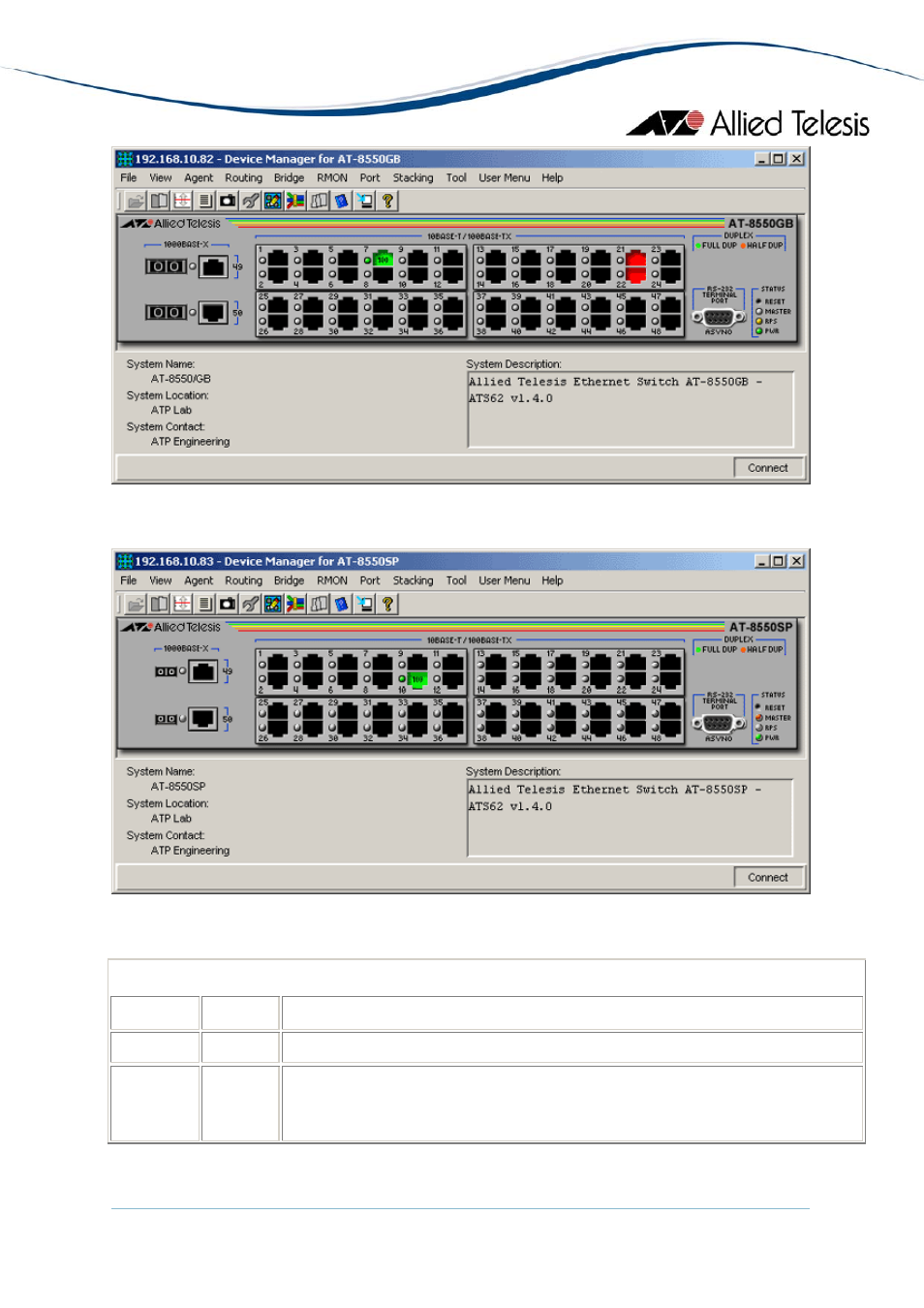Image resolution: width=924 pixels, height=1308 pixels.
Task: Blue book icon in AT-8550SP toolbar
Action: pyautogui.click(x=342, y=604)
